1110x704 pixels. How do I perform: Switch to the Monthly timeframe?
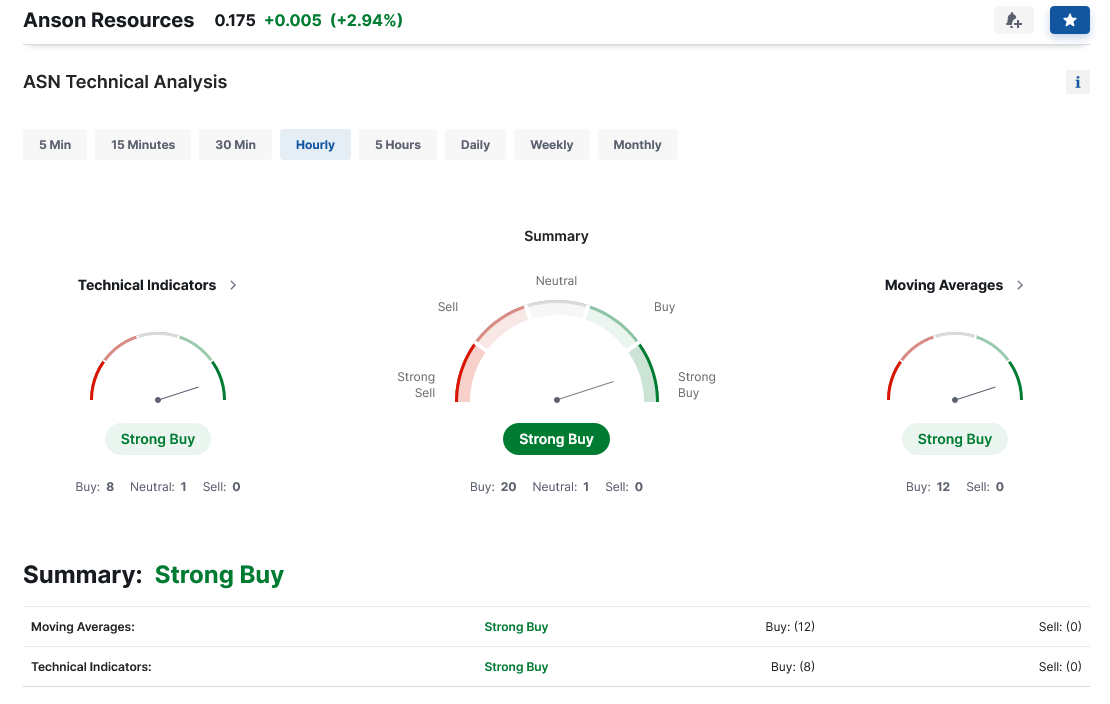tap(637, 144)
